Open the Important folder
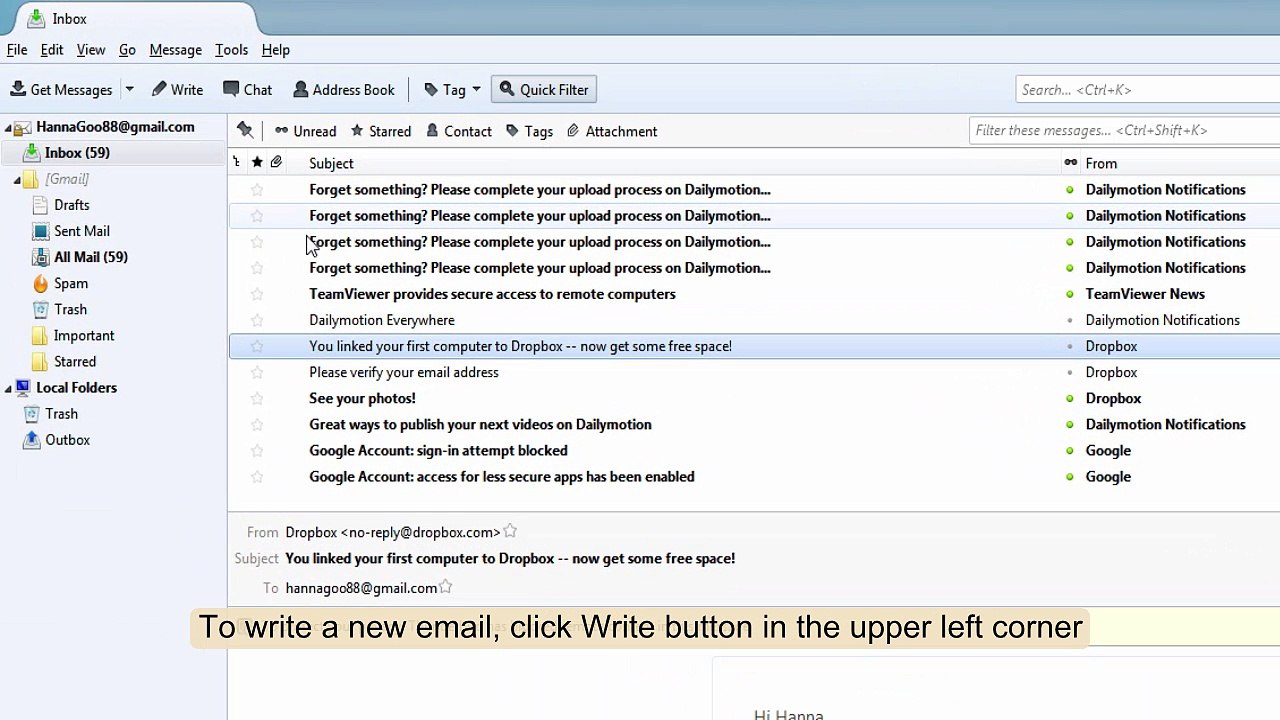This screenshot has height=720, width=1280. [x=83, y=335]
